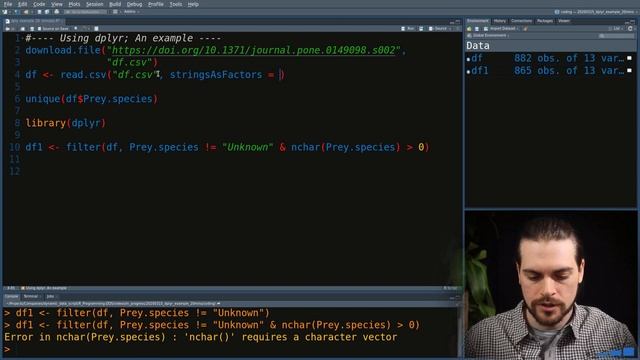Open the View menu
640x360 pixels.
(57, 4)
